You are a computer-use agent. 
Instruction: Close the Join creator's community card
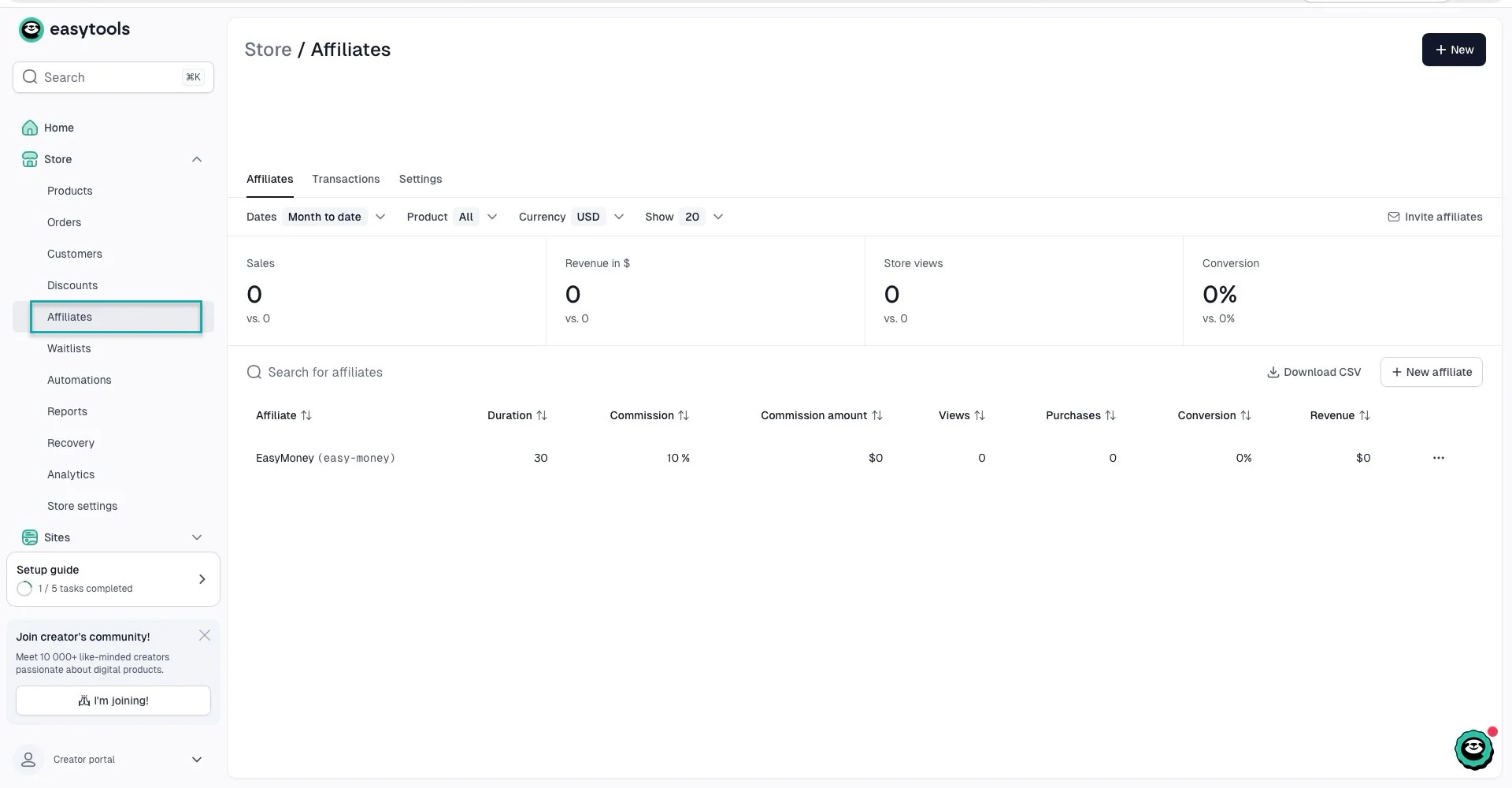click(205, 635)
